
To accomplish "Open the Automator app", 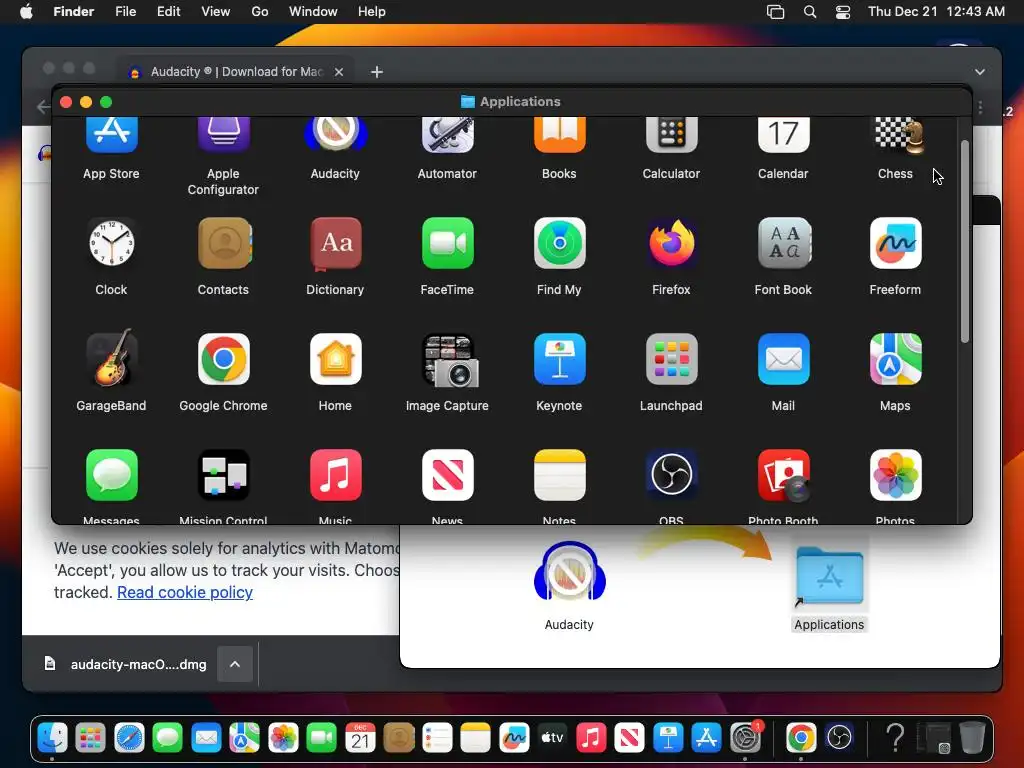I will (x=447, y=136).
